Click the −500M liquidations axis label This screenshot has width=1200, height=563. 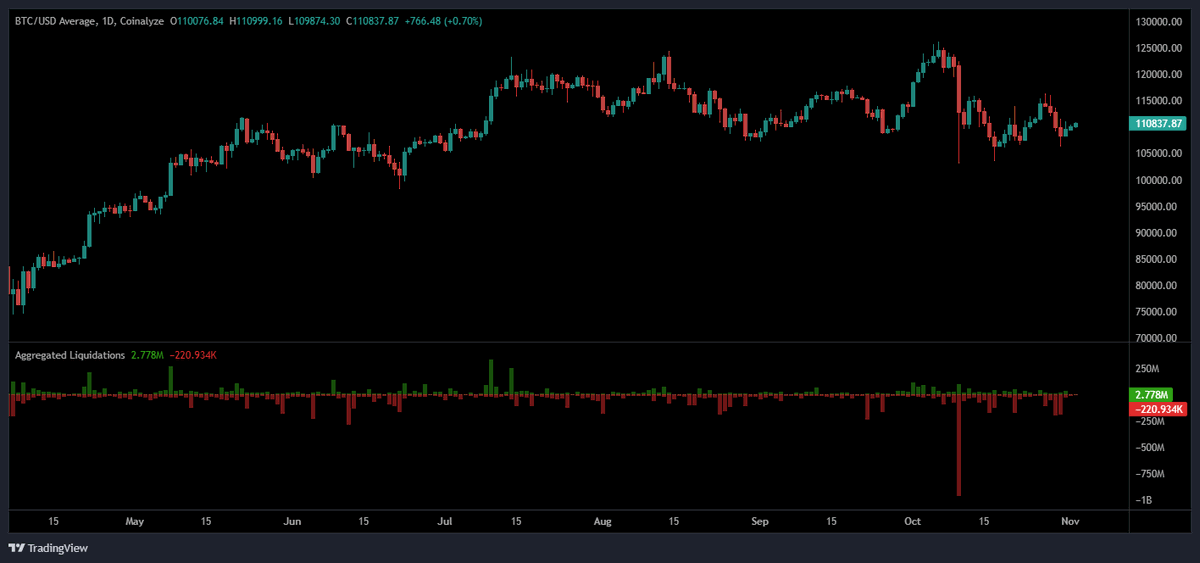coord(1148,447)
